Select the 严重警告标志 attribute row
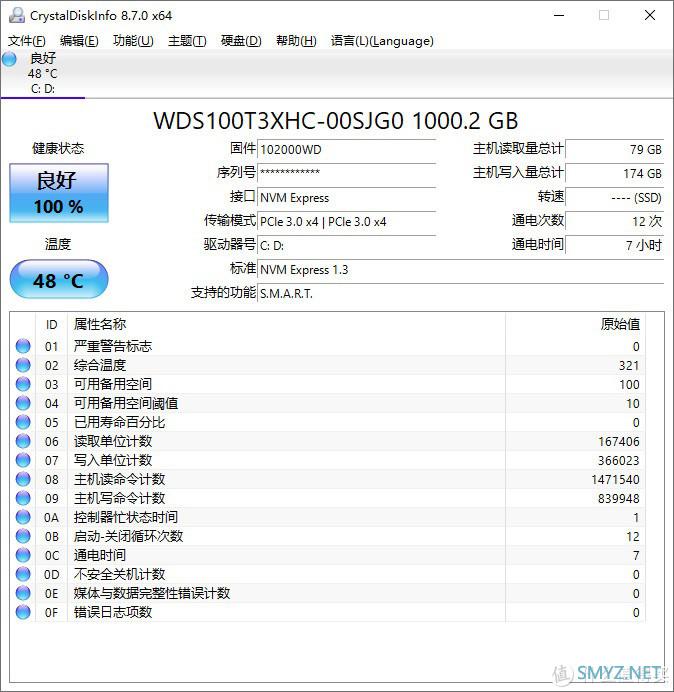This screenshot has width=674, height=692. pyautogui.click(x=328, y=346)
